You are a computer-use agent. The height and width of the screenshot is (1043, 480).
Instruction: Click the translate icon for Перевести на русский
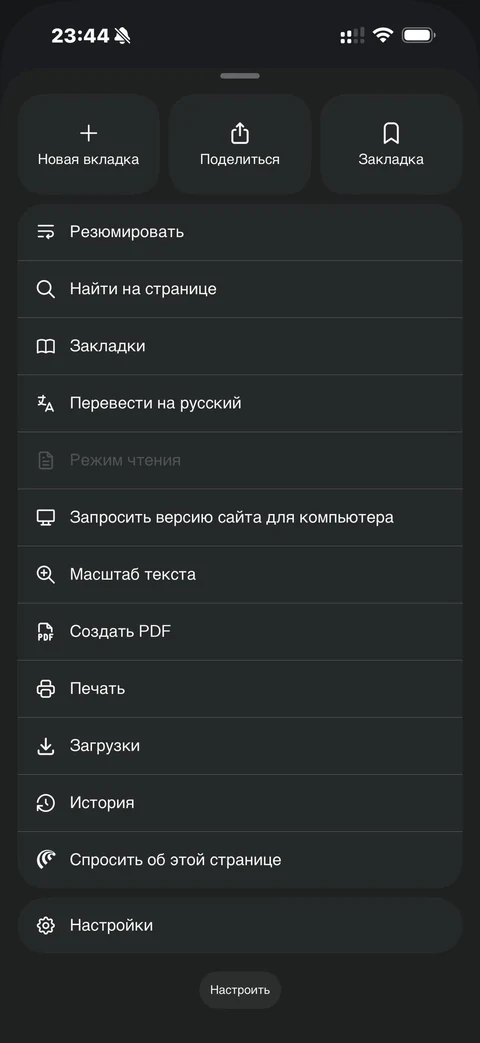pyautogui.click(x=45, y=403)
